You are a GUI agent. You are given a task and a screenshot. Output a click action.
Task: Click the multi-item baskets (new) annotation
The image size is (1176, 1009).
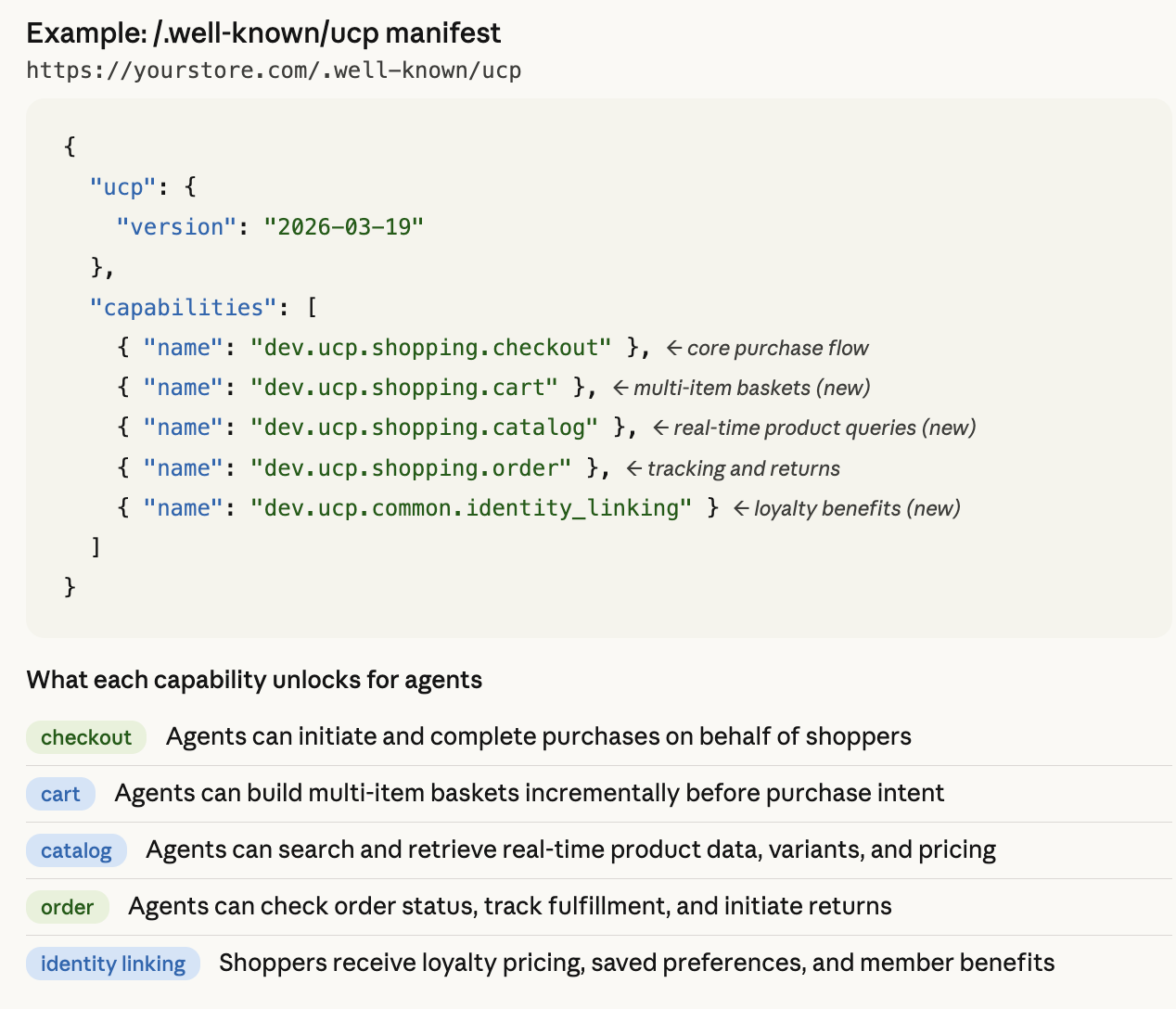pyautogui.click(x=751, y=388)
